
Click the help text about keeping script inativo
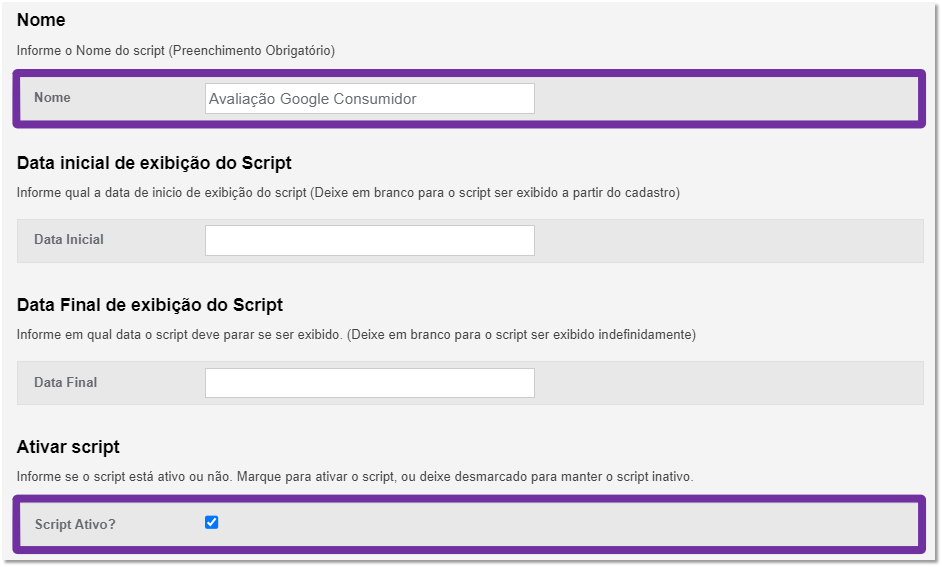(x=355, y=476)
